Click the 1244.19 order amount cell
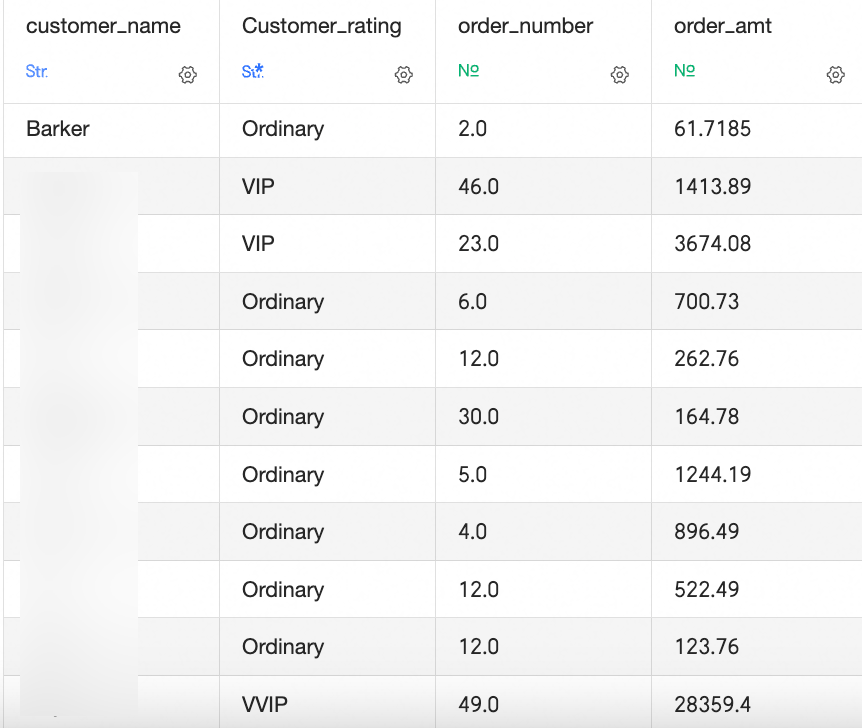This screenshot has height=728, width=862. click(712, 474)
